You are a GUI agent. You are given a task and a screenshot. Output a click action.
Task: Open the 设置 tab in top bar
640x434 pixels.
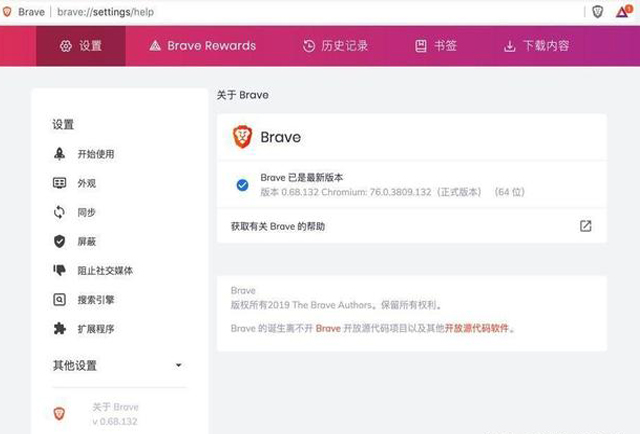[x=81, y=46]
